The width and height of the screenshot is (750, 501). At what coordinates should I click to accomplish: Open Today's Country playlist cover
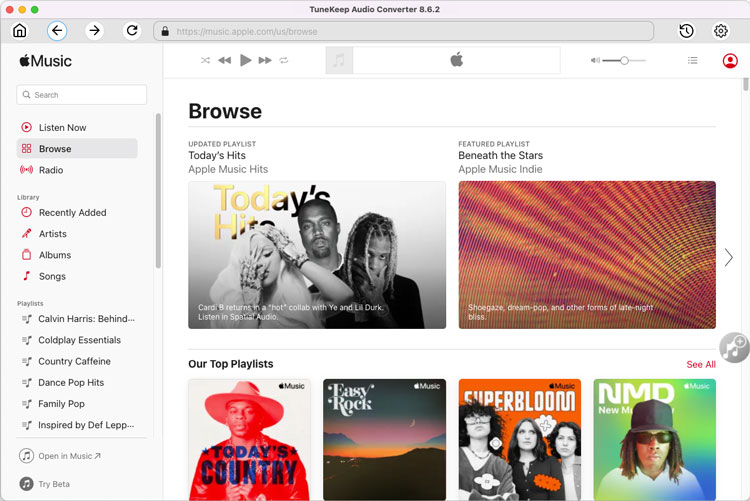point(250,439)
